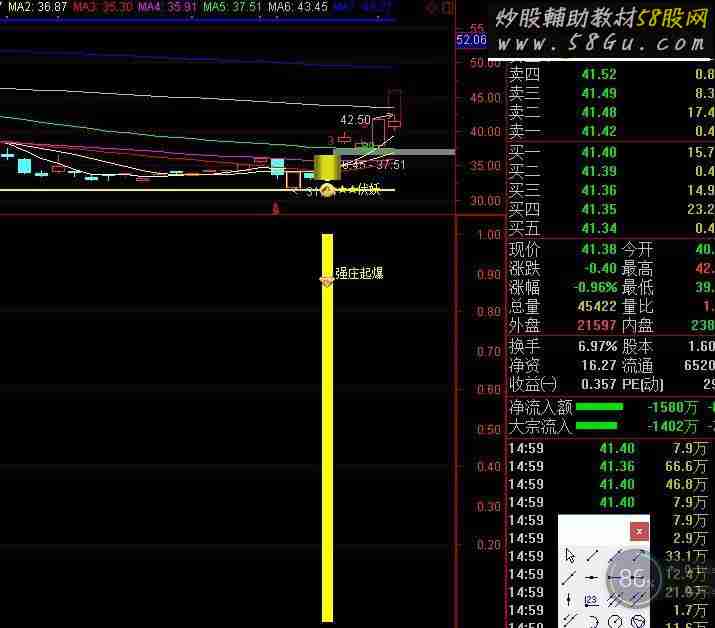Select the 卖二 ask row at 41.48
Screen dimensions: 715x628
[611, 112]
